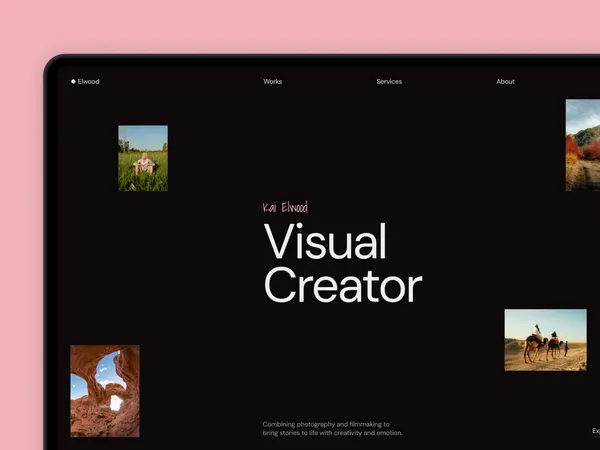Click the Visual Creator headline
Image resolution: width=600 pixels, height=450 pixels.
tap(343, 263)
